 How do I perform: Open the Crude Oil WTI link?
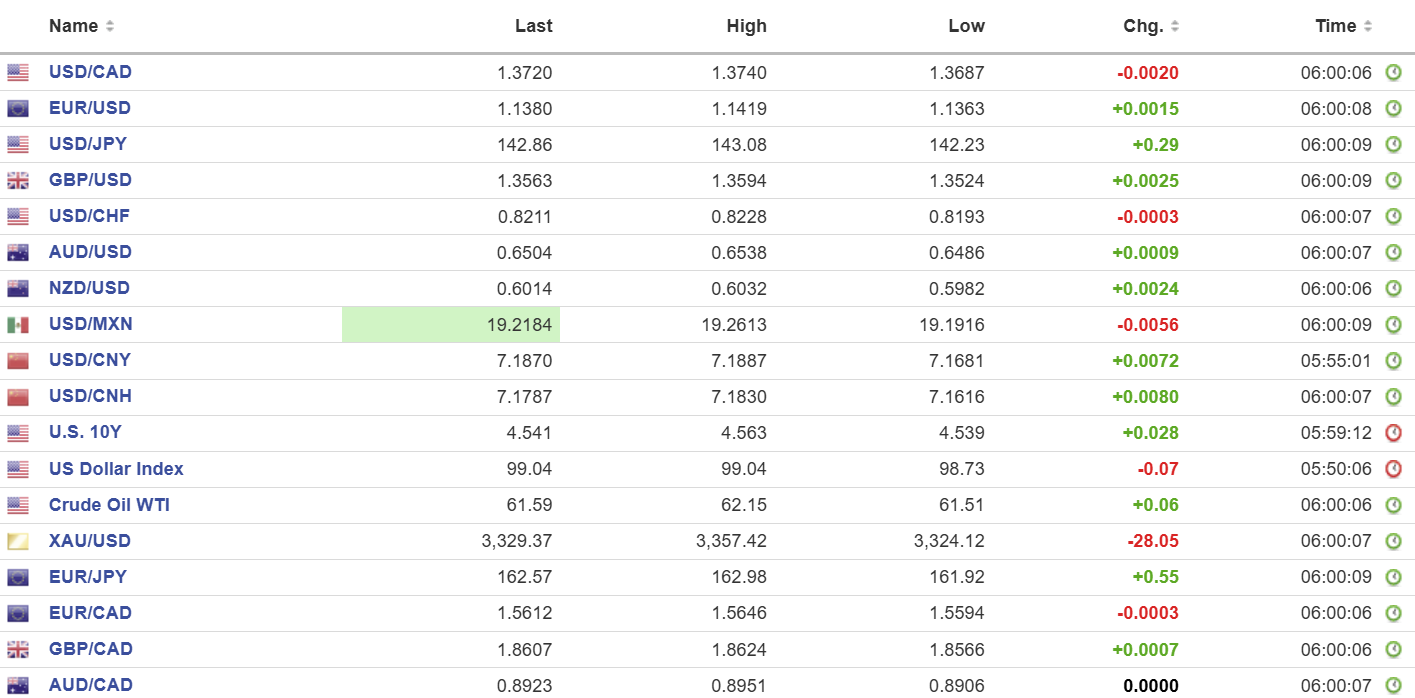click(x=109, y=505)
